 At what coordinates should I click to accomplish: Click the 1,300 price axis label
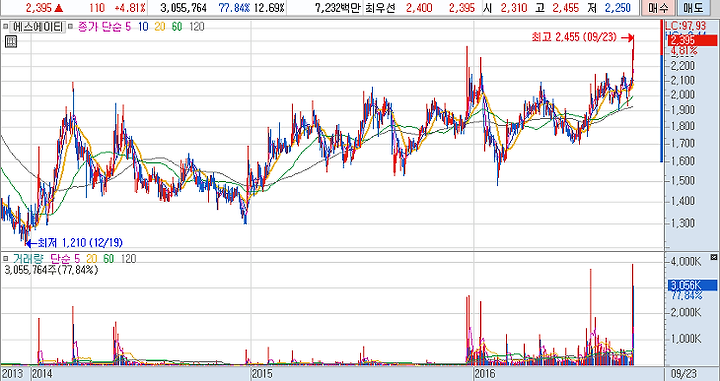coord(682,224)
